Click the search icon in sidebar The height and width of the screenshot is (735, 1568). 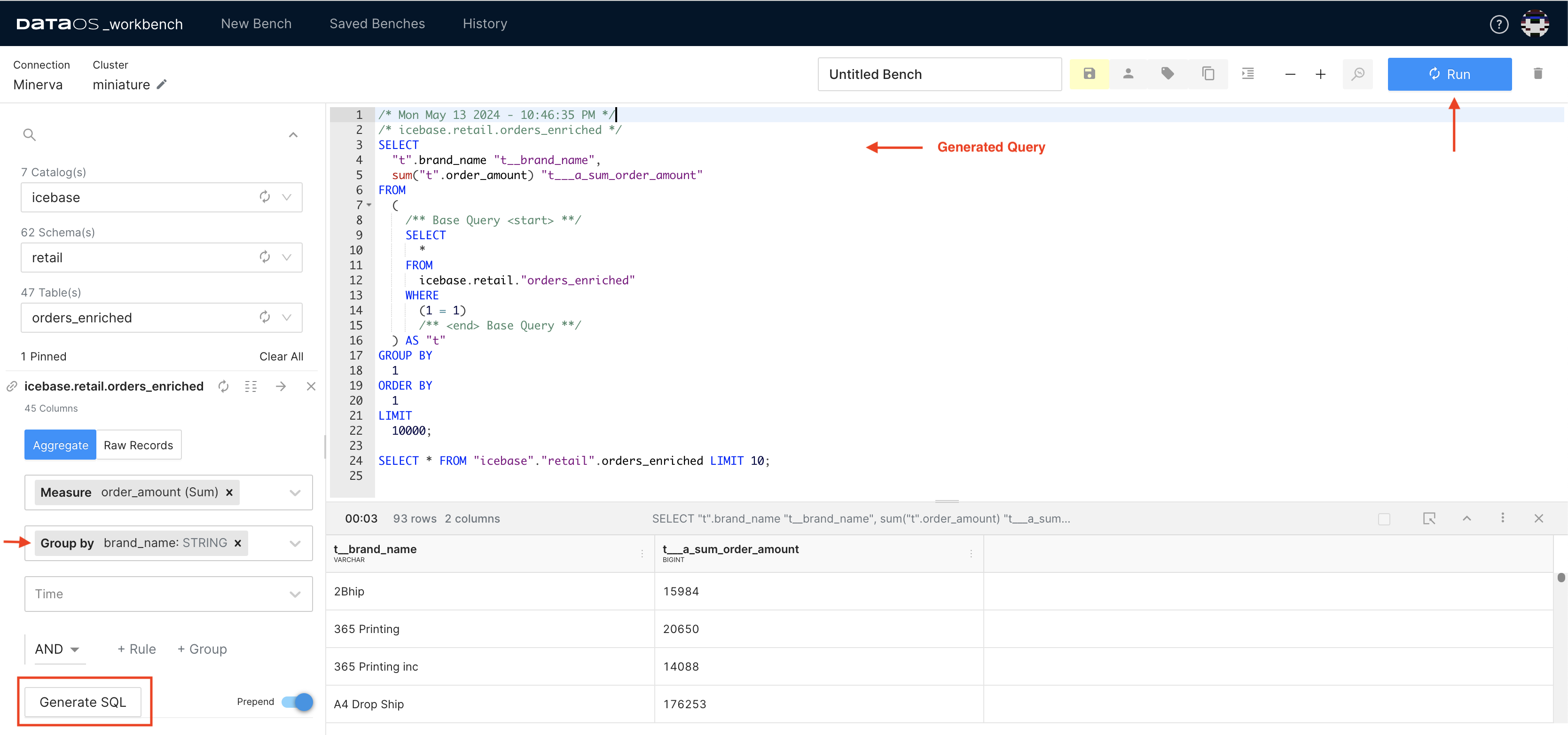click(x=30, y=135)
